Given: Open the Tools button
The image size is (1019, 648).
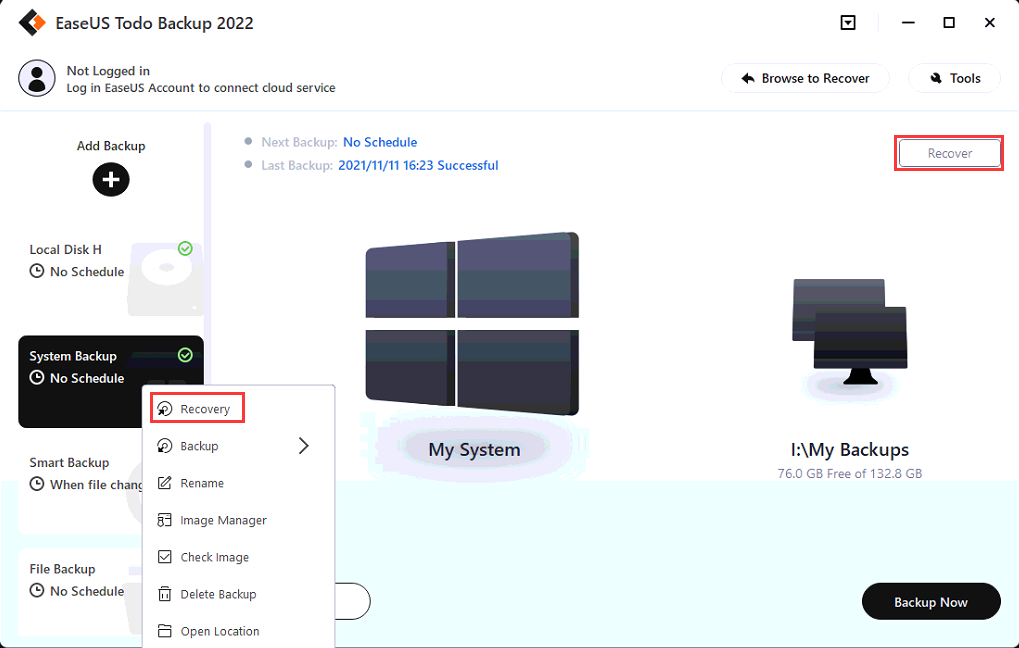Looking at the screenshot, I should pos(954,79).
